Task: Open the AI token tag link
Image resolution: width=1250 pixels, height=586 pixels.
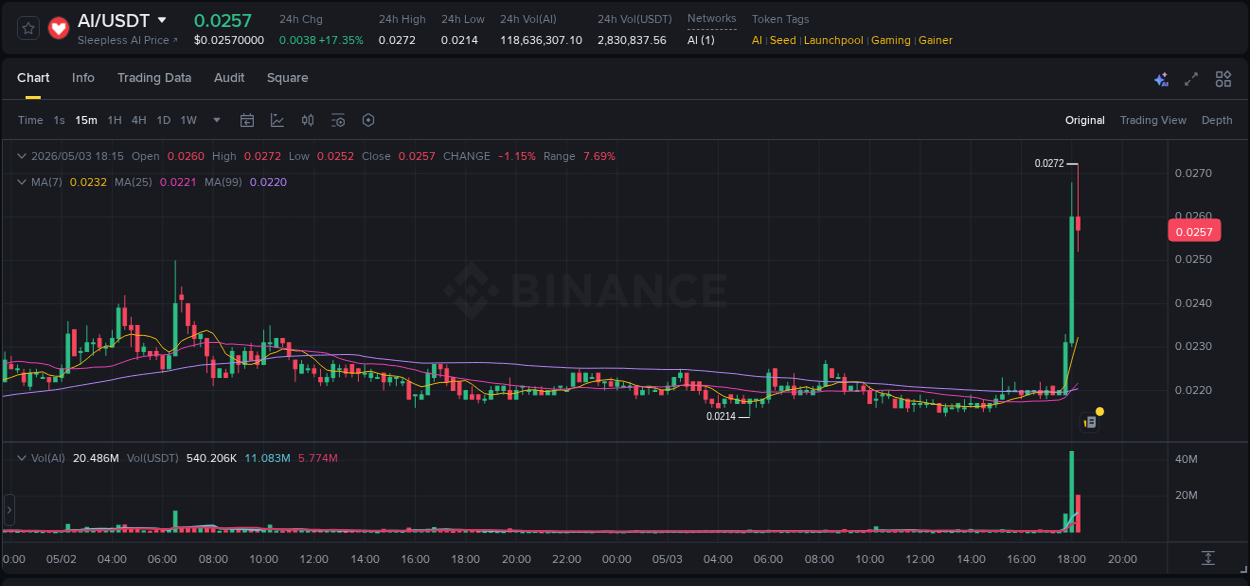Action: 757,40
